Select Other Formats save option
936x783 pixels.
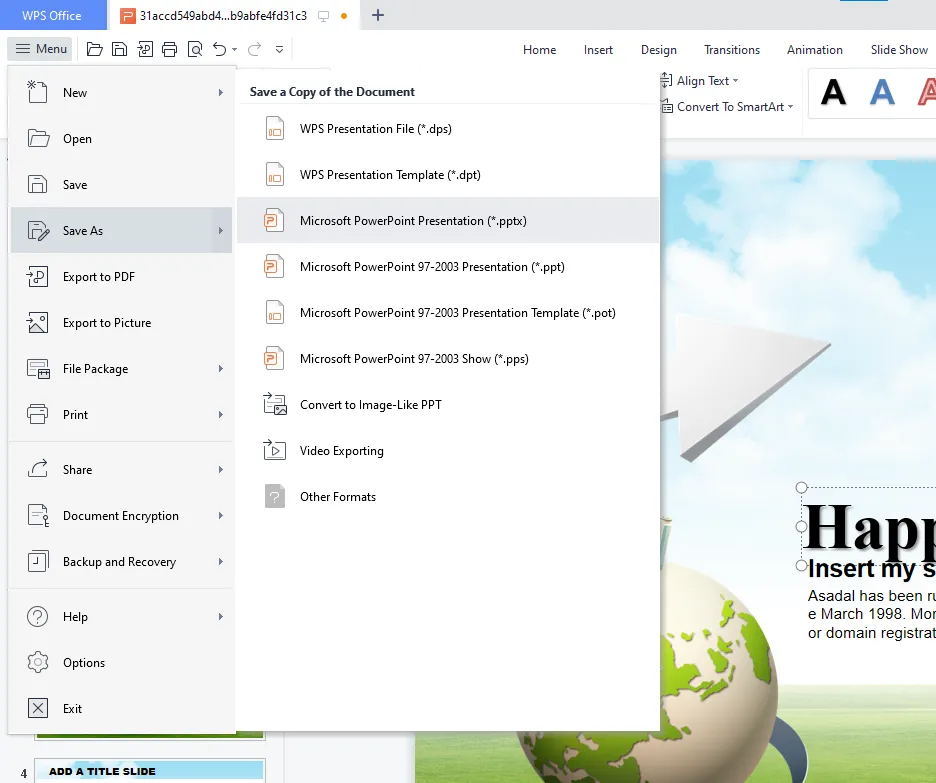pyautogui.click(x=337, y=497)
